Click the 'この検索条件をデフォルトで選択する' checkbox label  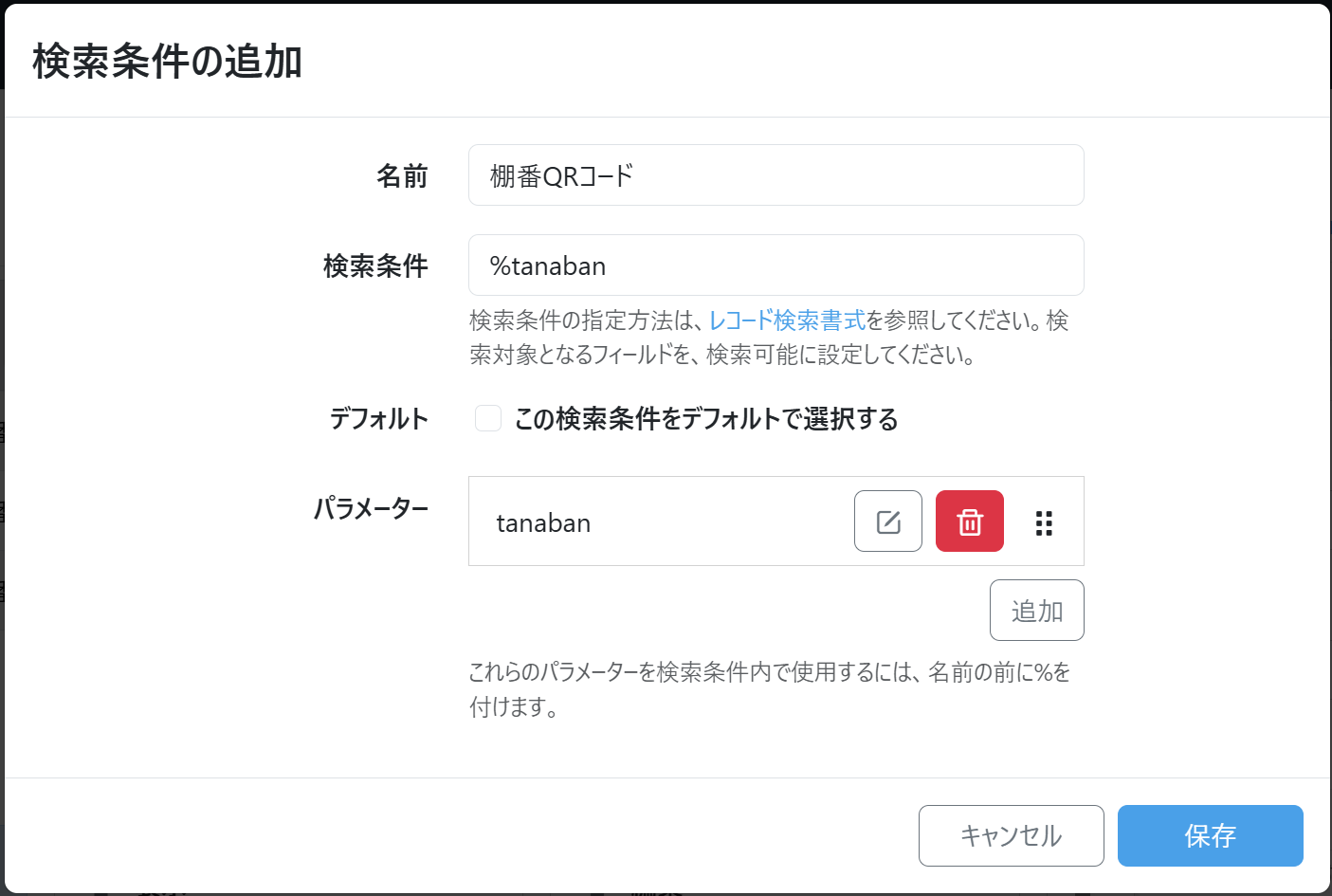coord(705,419)
